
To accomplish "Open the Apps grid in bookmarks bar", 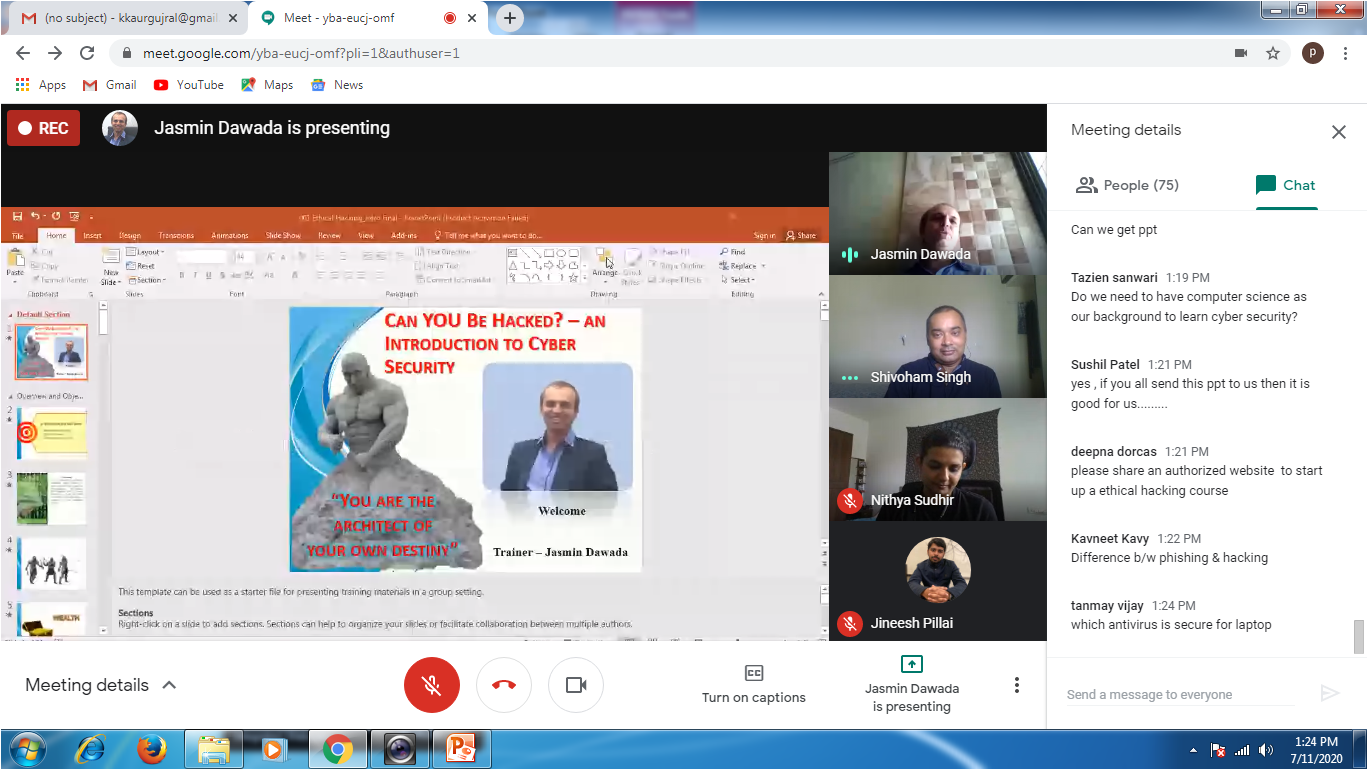I will [x=41, y=85].
